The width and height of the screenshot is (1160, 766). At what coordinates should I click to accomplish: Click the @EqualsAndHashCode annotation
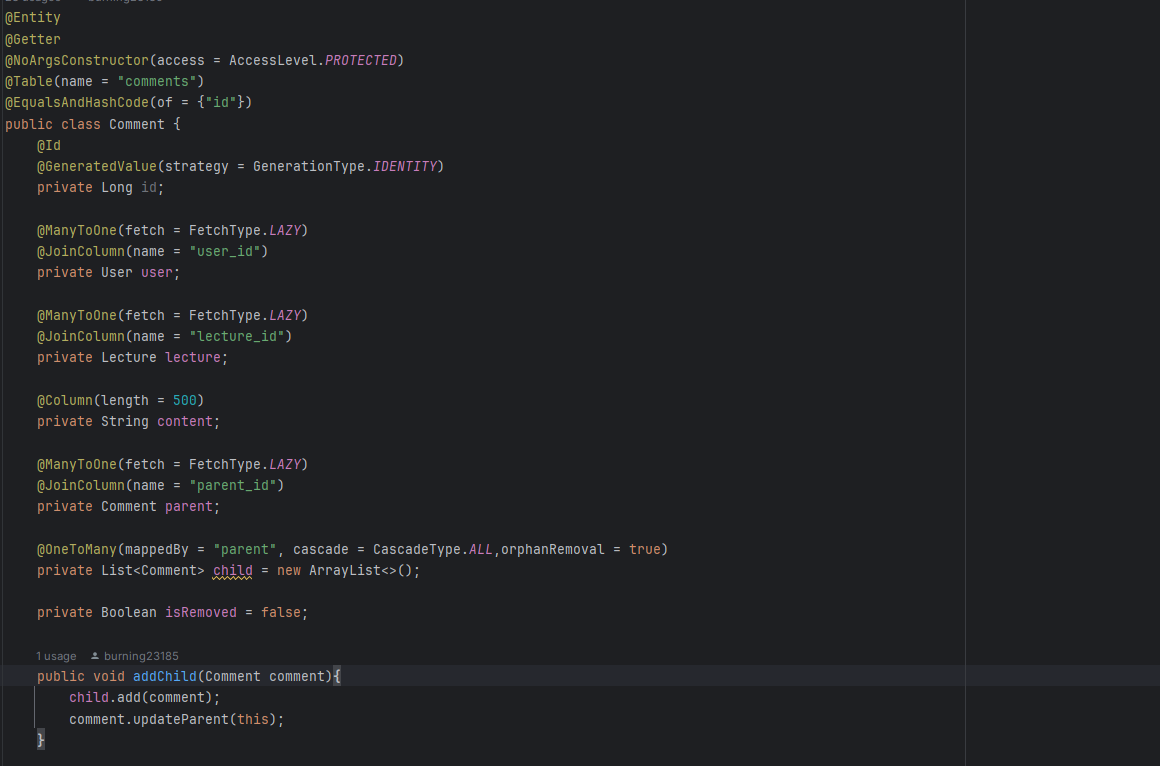(x=77, y=102)
